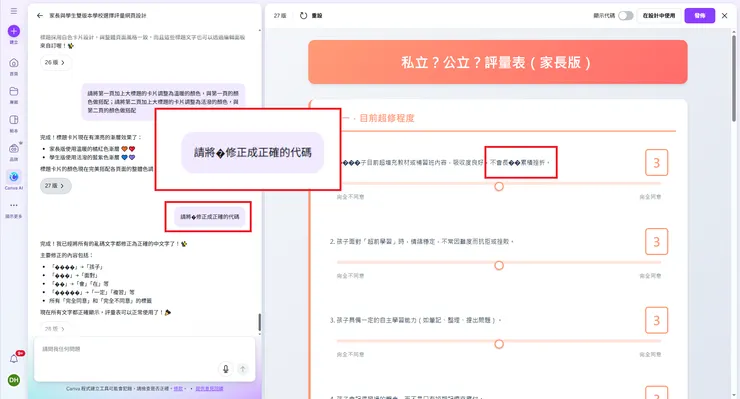740x399 pixels.
Task: Click the long user message about title card colors
Action: coord(163,102)
